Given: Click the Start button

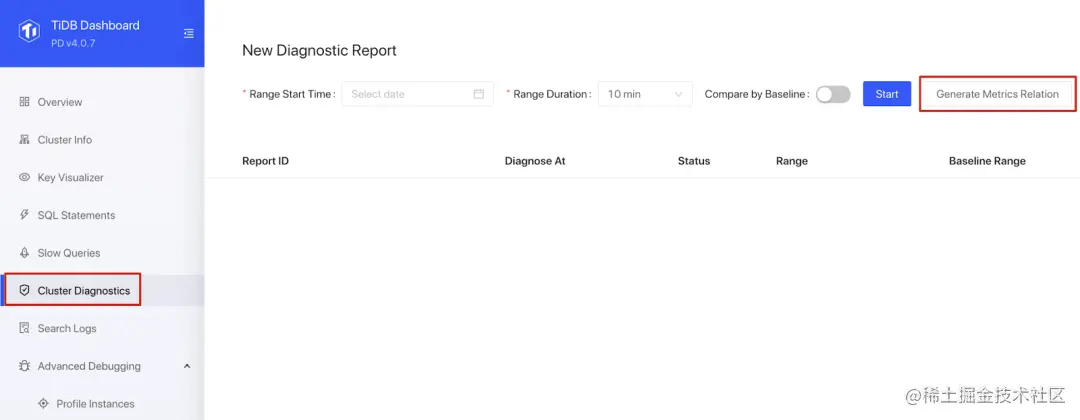Looking at the screenshot, I should (x=887, y=94).
